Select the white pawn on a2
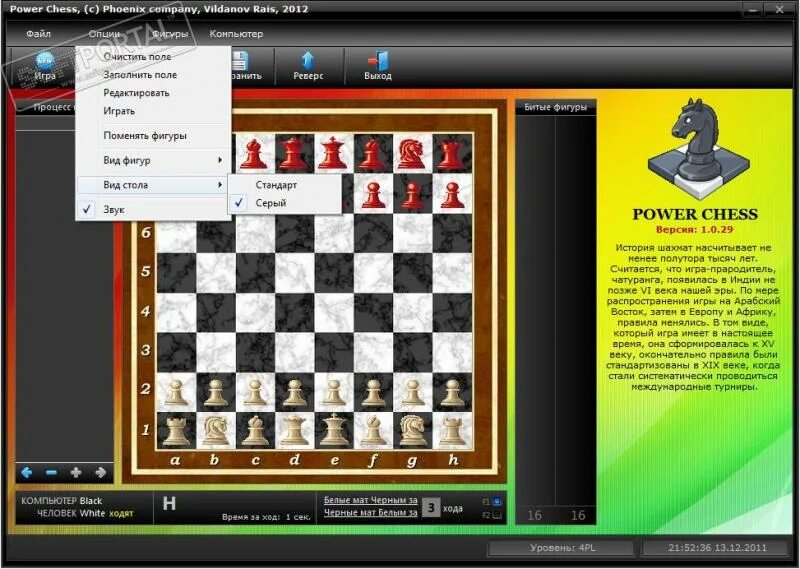This screenshot has width=800, height=569. (x=176, y=392)
